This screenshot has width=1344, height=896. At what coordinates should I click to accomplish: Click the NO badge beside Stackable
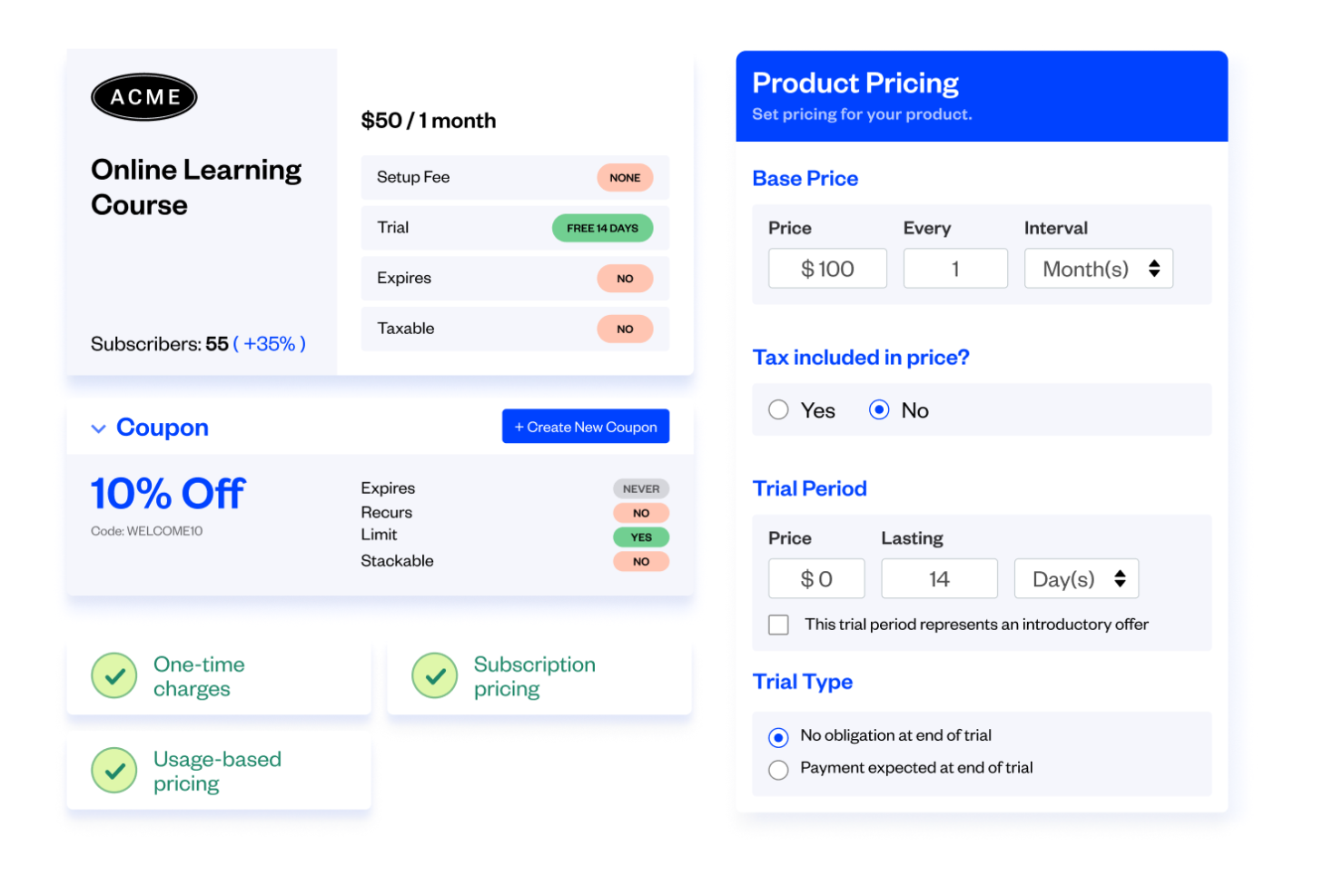[x=641, y=561]
